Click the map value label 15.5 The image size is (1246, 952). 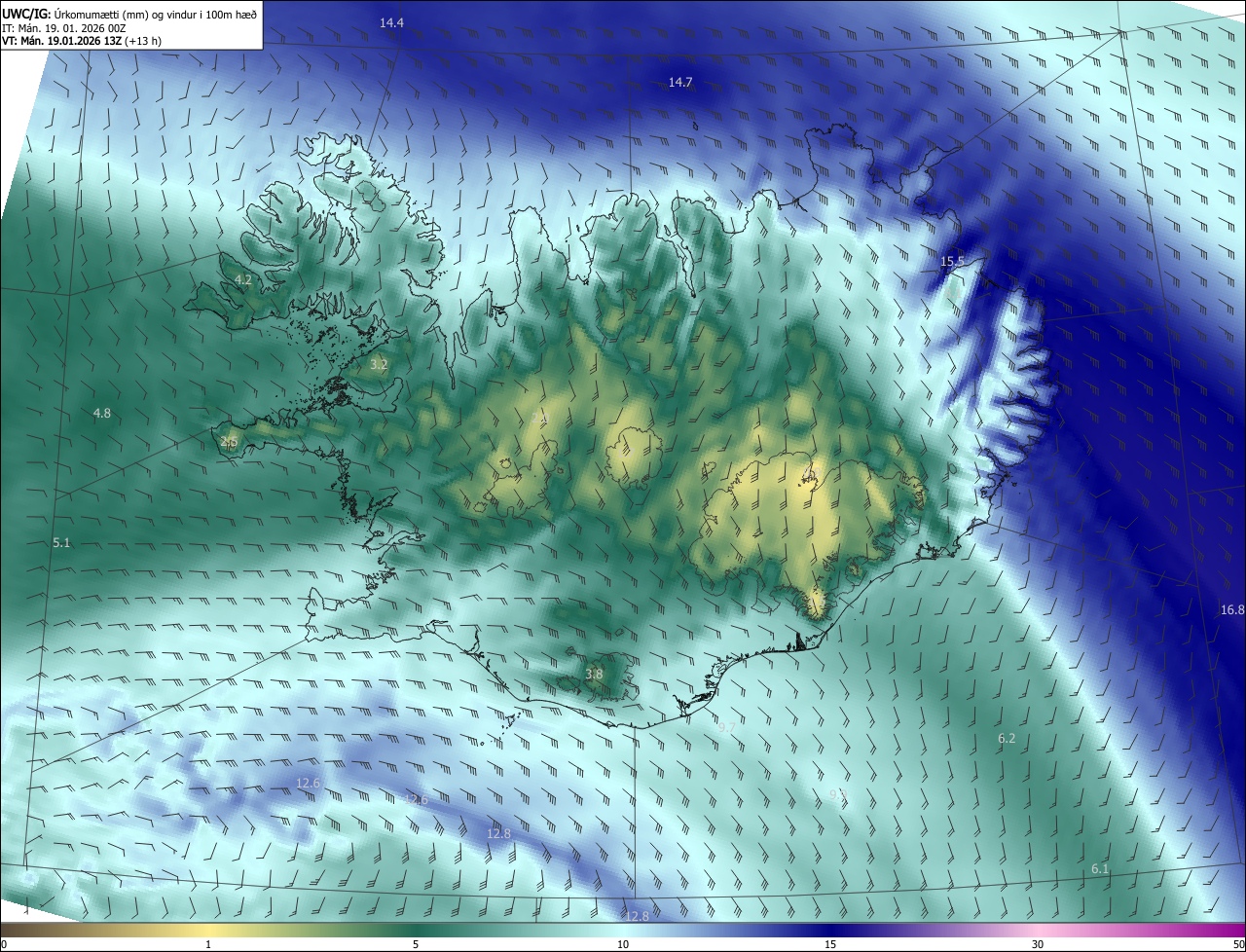[x=951, y=262]
